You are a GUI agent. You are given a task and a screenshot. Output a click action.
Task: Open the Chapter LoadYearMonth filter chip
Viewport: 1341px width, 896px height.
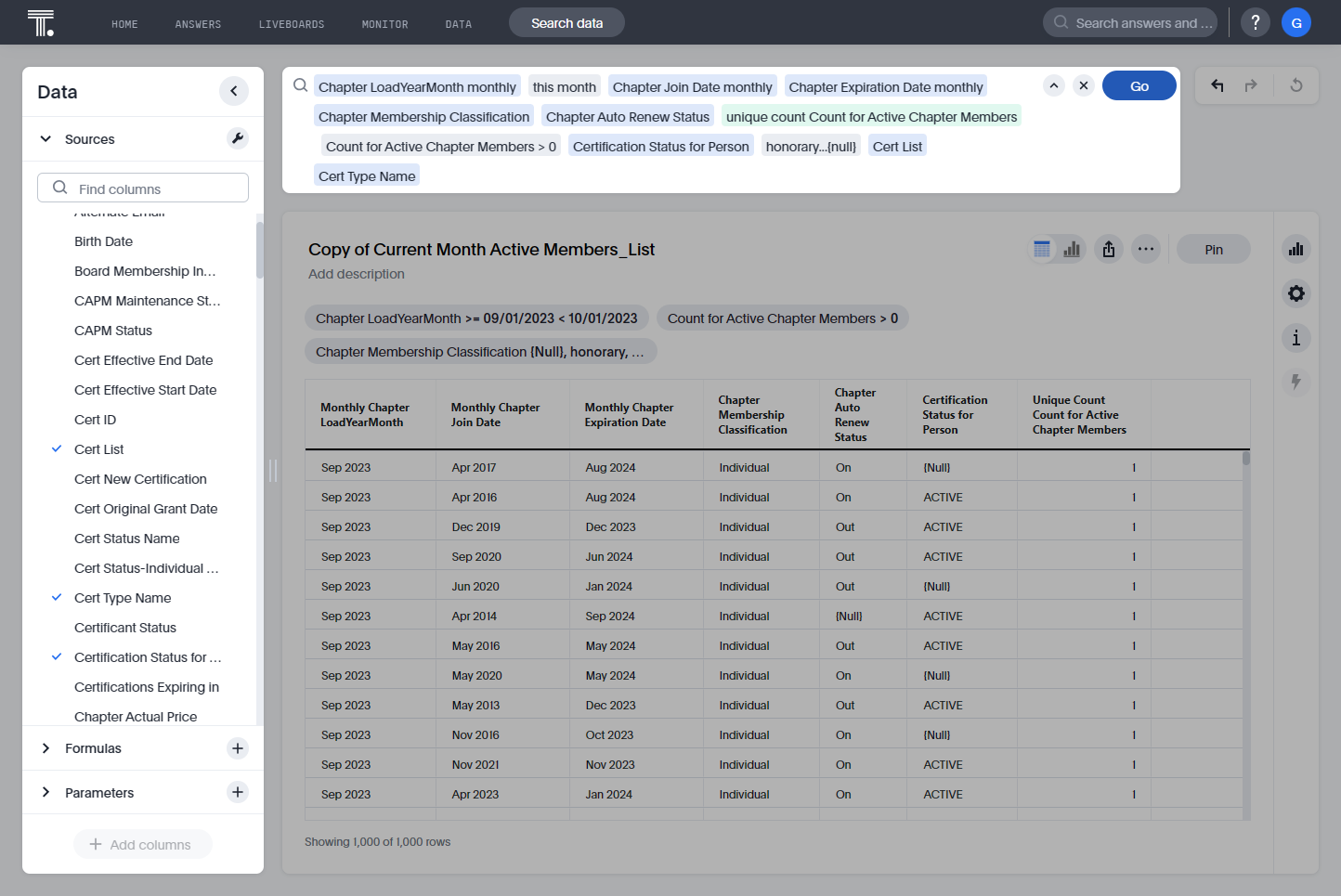pyautogui.click(x=476, y=318)
